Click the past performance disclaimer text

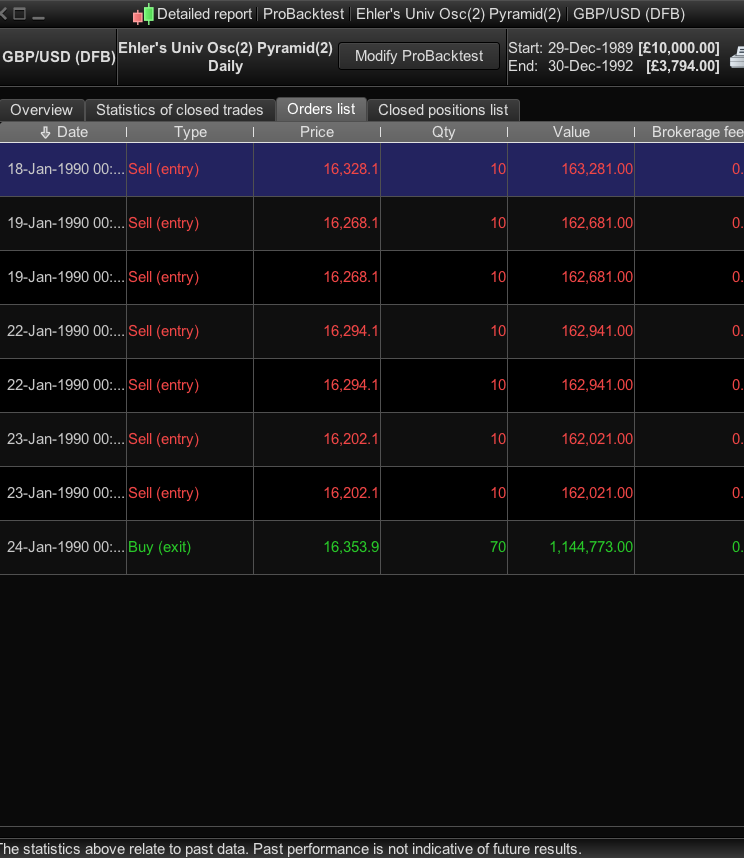(x=290, y=849)
